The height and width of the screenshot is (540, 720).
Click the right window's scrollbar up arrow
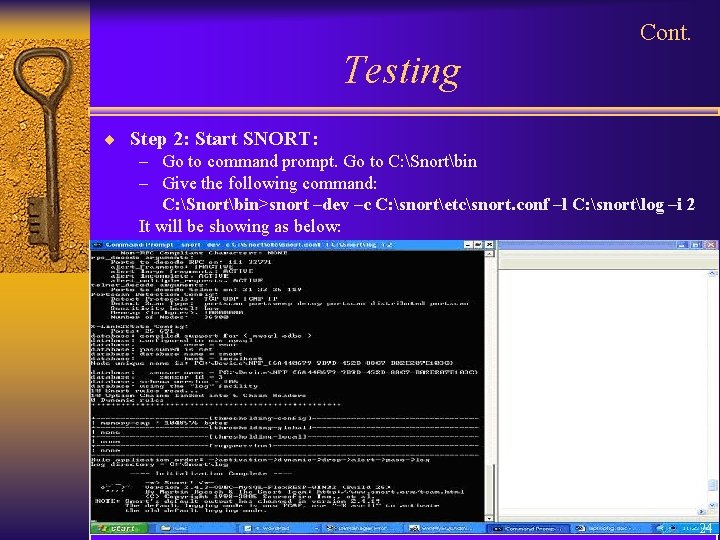712,274
